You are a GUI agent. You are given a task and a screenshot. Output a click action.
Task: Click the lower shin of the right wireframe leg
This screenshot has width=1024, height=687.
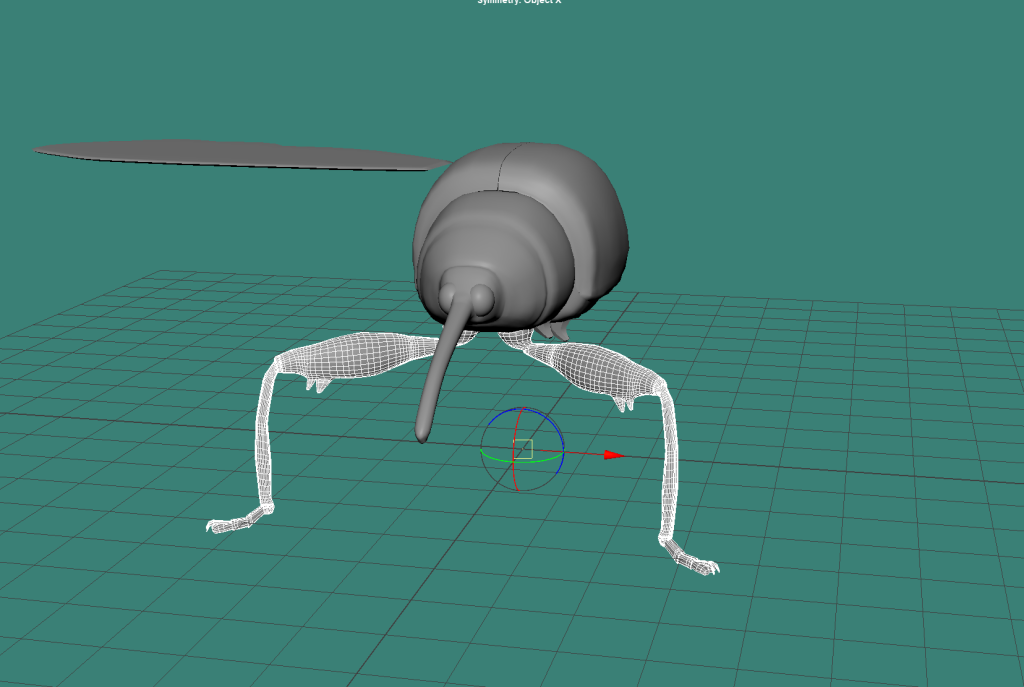point(668,470)
